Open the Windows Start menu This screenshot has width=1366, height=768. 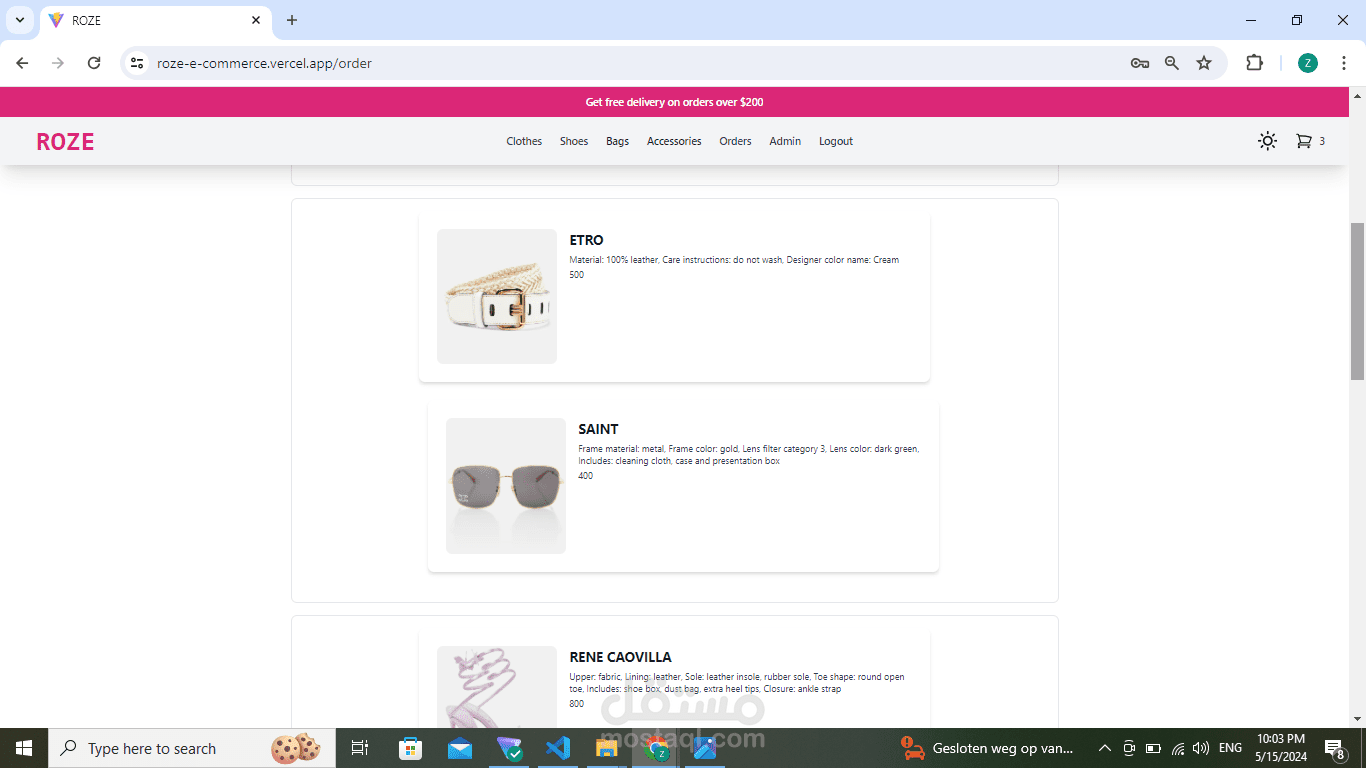(24, 748)
